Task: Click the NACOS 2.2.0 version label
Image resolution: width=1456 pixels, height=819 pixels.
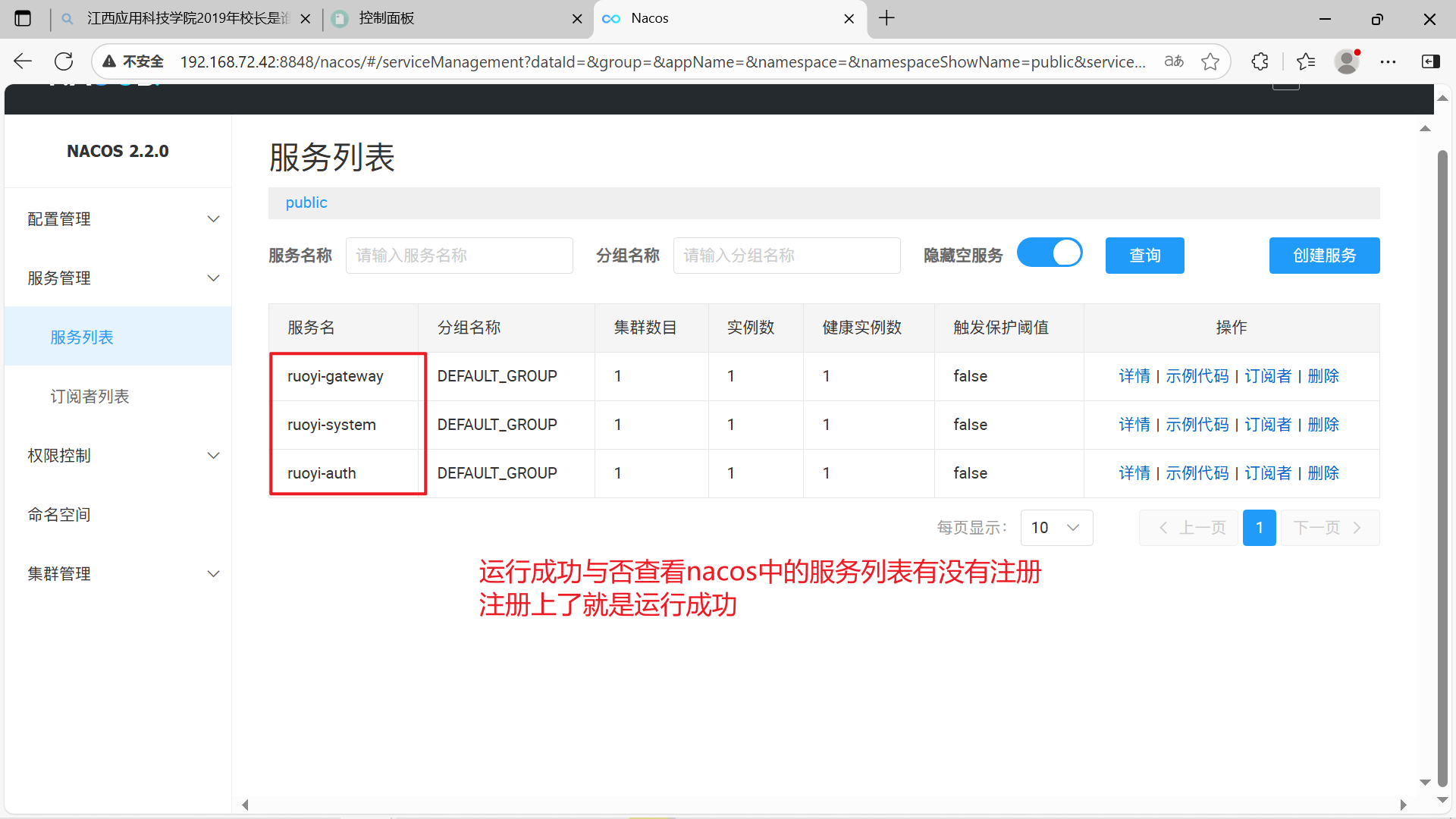Action: 118,151
